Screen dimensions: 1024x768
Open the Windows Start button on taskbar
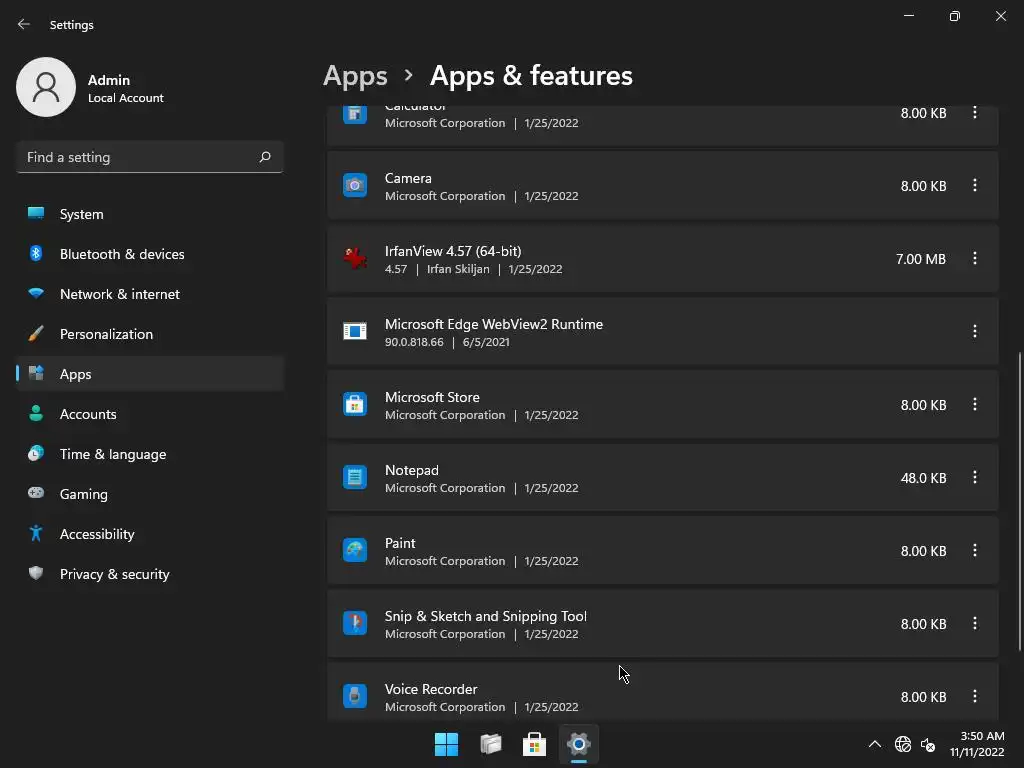pos(446,744)
